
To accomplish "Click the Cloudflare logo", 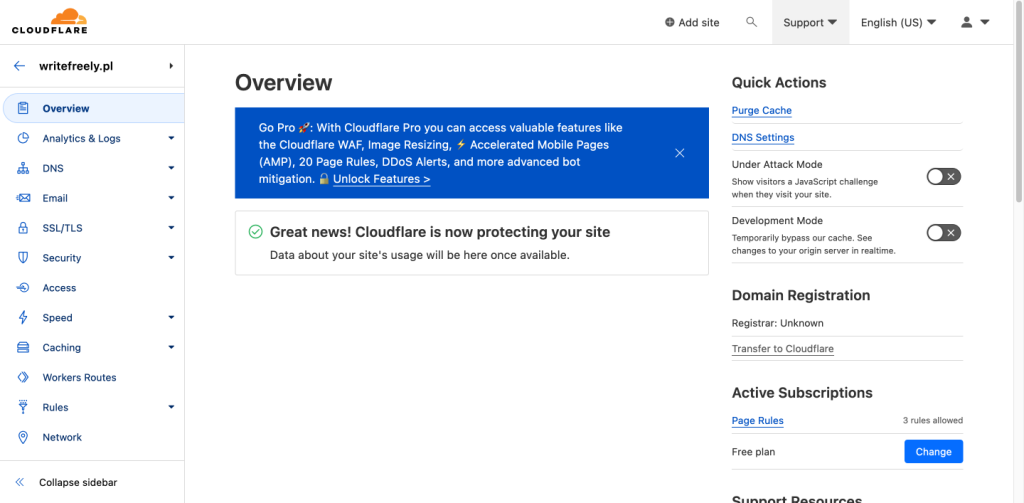I will (x=49, y=21).
